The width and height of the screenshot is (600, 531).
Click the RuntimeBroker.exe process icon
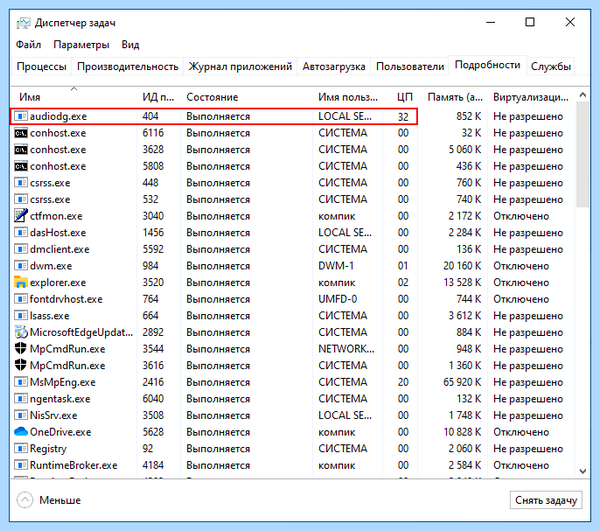(x=21, y=465)
